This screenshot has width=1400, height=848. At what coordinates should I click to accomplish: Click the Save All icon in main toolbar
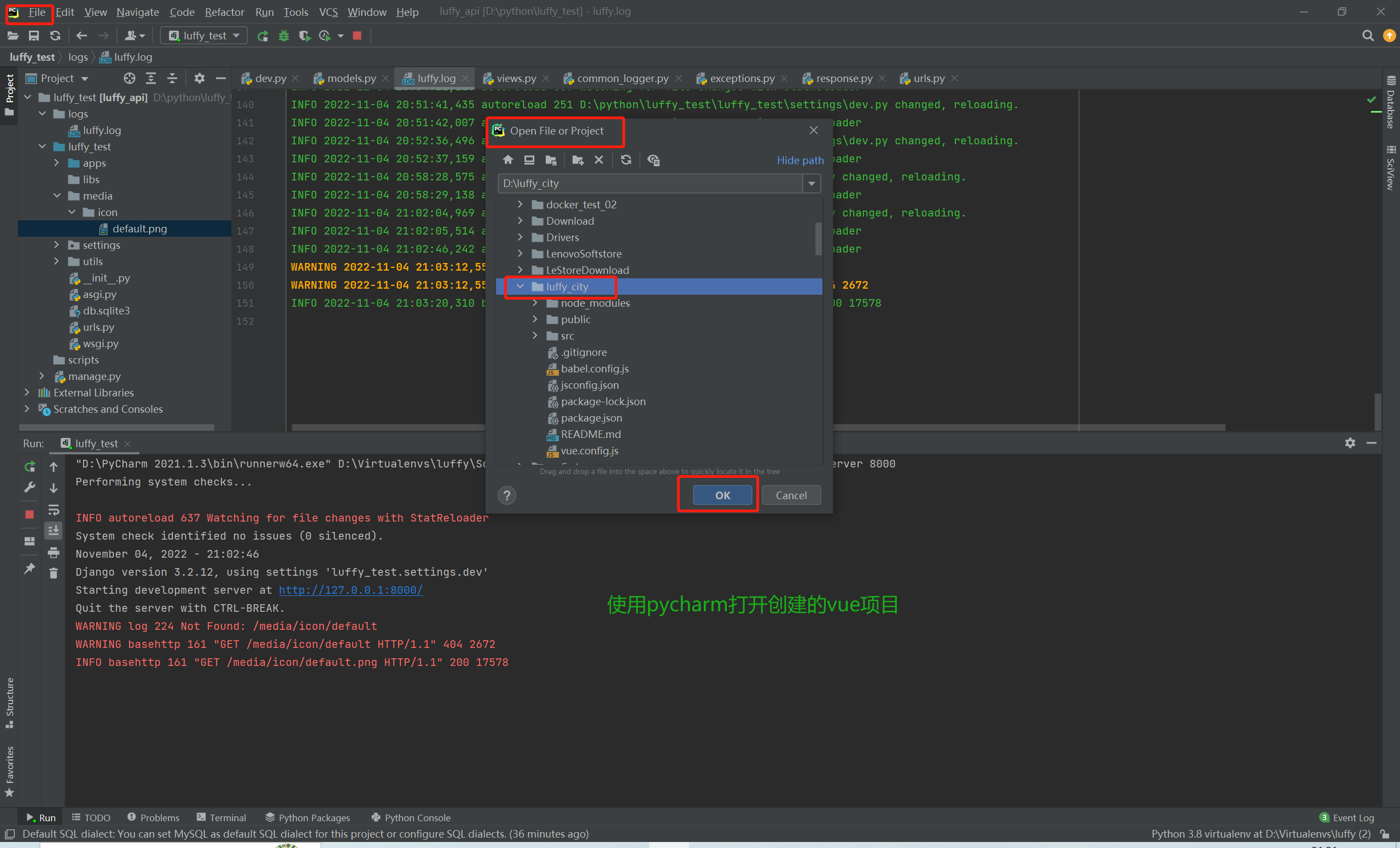34,36
